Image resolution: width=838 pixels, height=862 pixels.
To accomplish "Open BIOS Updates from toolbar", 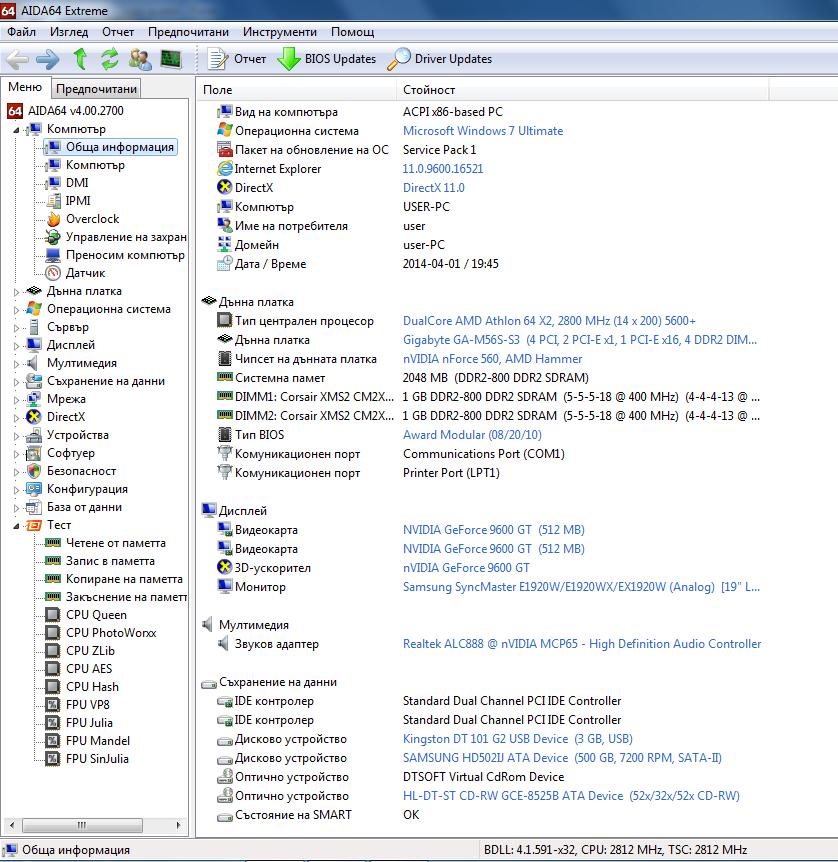I will coord(327,59).
